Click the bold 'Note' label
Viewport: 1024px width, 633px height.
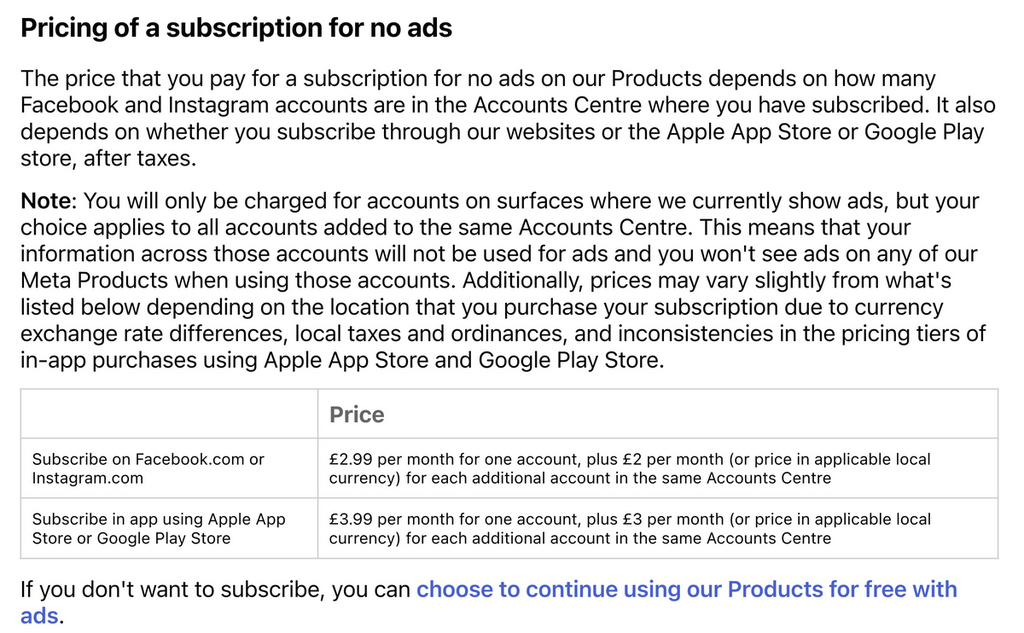[x=44, y=201]
